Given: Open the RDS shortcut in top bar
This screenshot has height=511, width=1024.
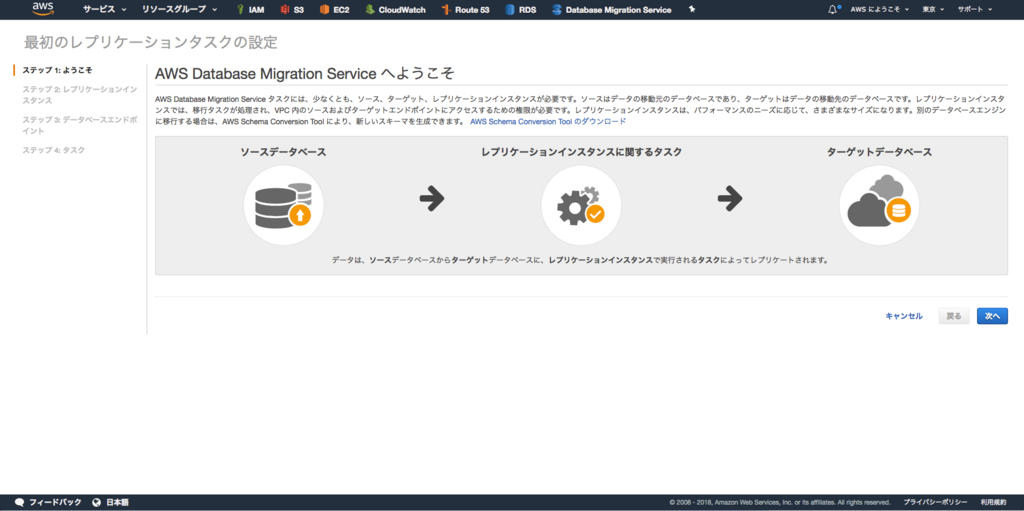Looking at the screenshot, I should tap(520, 10).
